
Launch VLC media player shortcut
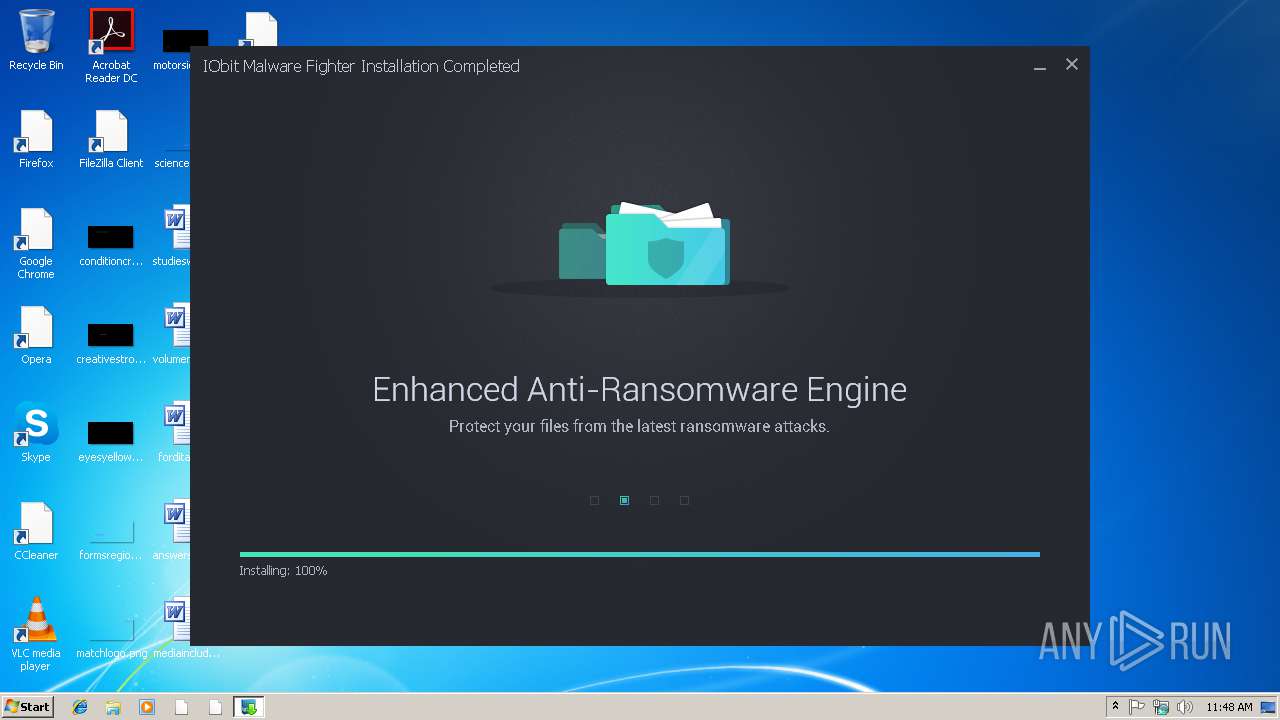(x=36, y=635)
